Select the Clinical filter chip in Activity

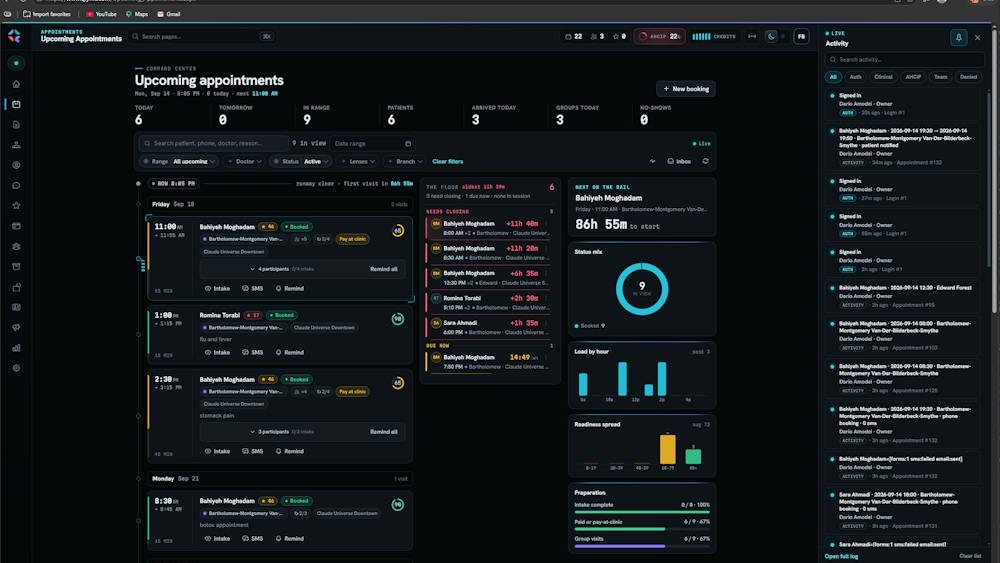(883, 77)
